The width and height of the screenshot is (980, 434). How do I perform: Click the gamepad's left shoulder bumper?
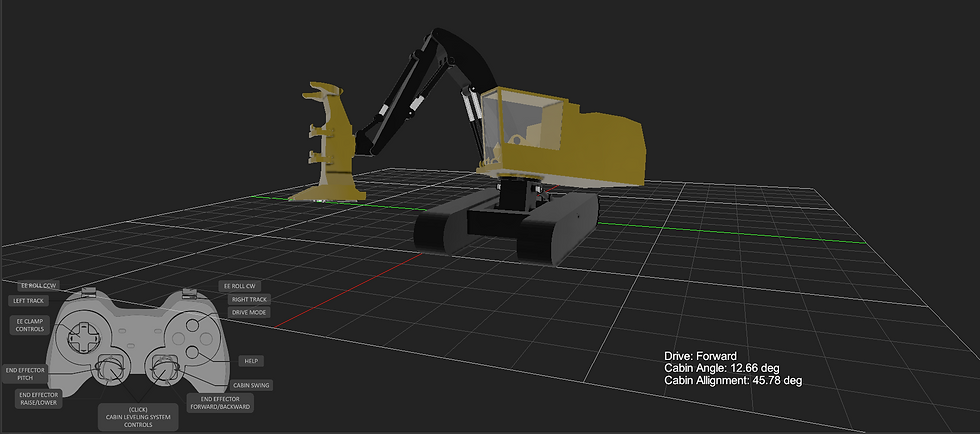(x=89, y=293)
